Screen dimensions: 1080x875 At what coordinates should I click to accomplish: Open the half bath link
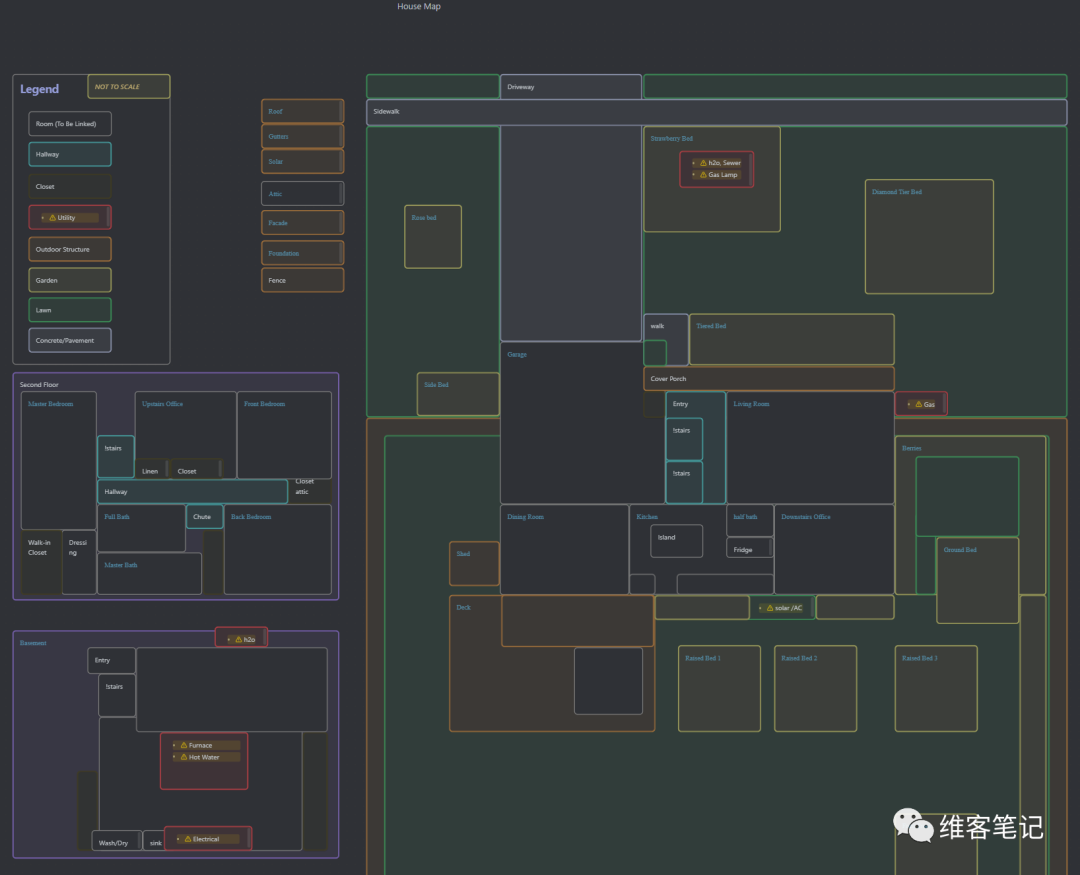(x=745, y=517)
